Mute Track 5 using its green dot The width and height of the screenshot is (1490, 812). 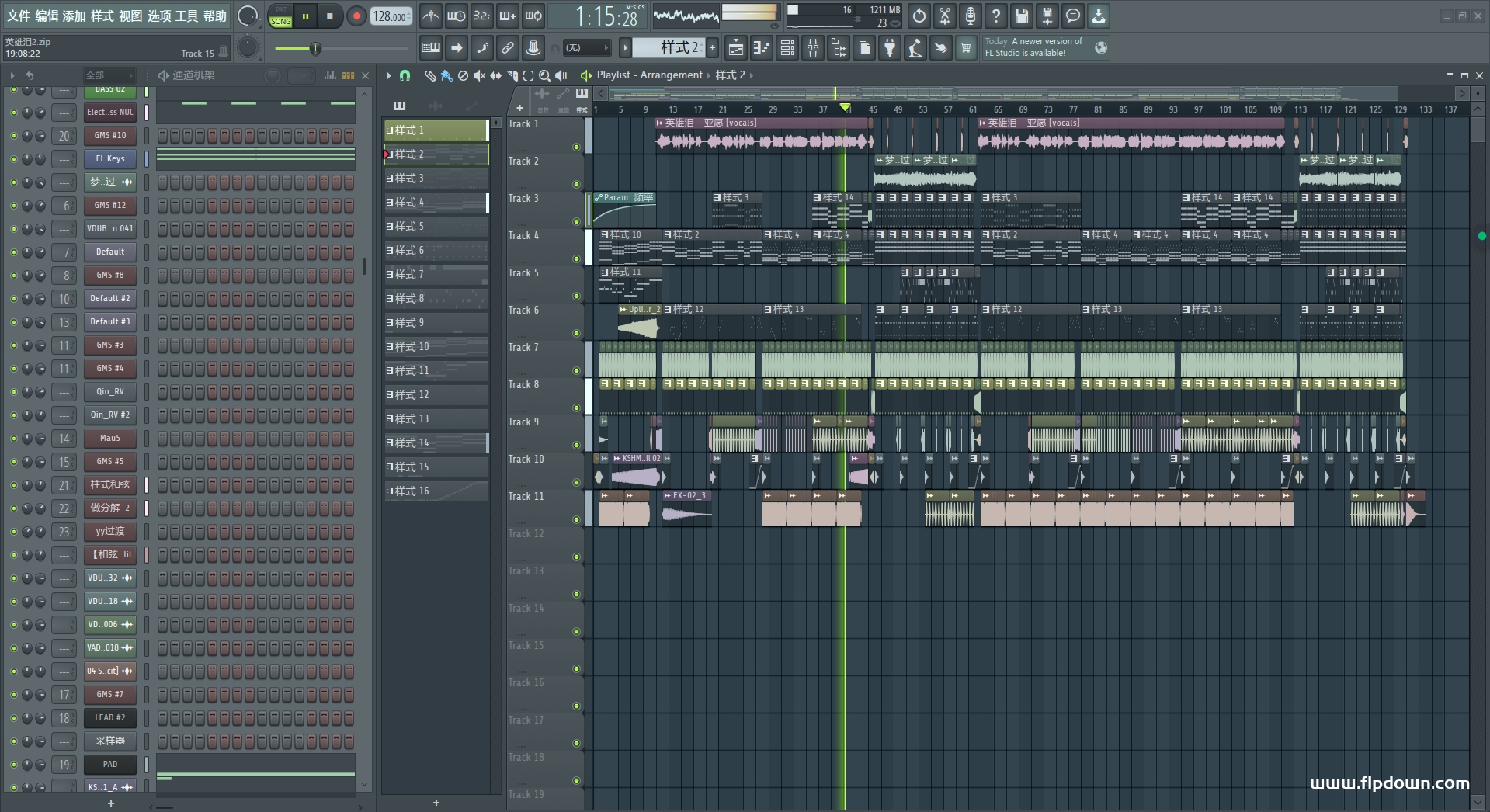576,296
